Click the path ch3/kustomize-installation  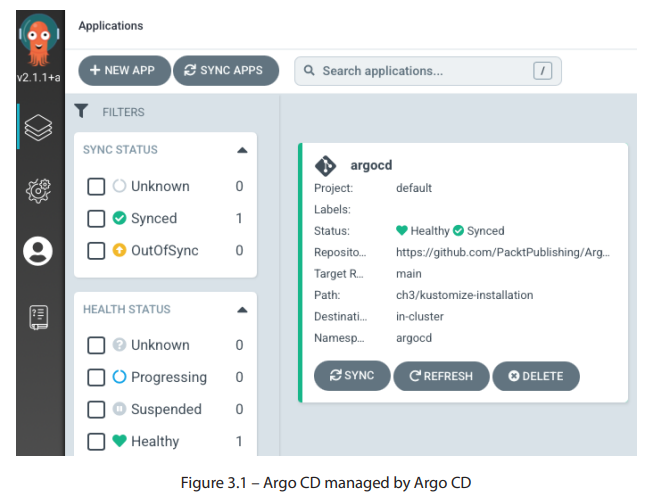coord(465,295)
